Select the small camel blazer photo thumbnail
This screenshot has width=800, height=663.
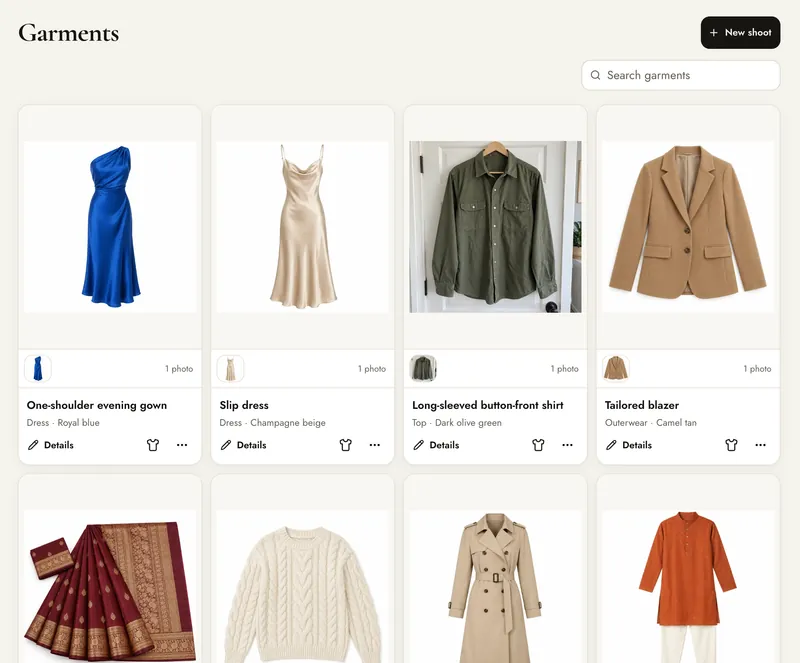[x=616, y=369]
